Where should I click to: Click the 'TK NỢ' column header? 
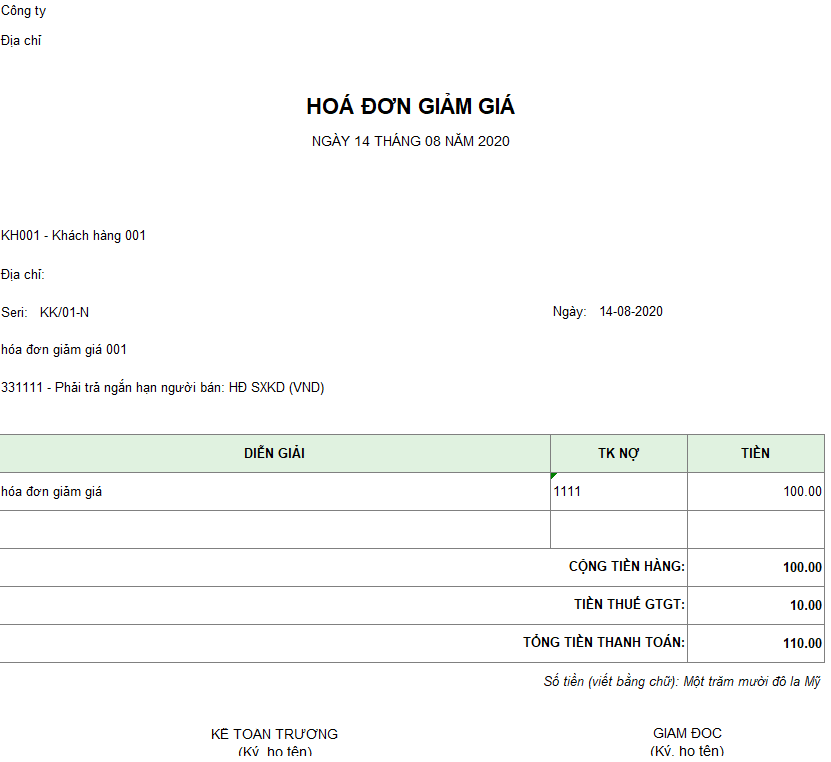[619, 454]
